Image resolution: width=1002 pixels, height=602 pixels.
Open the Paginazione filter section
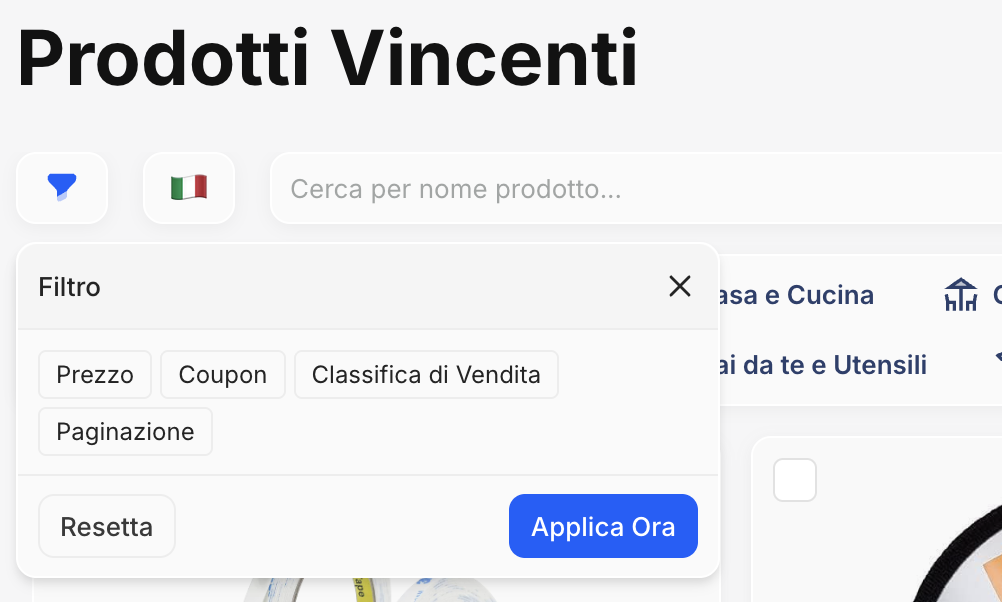[x=125, y=431]
